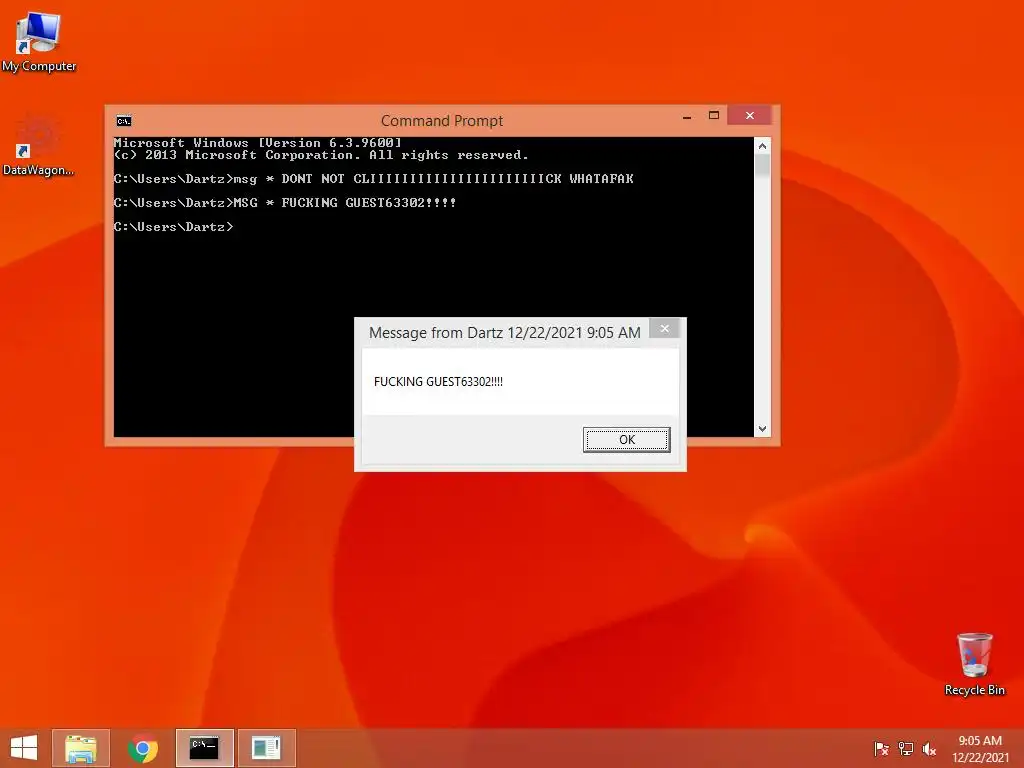1024x768 pixels.
Task: Click the console vertical scrollbar thumb
Action: pyautogui.click(x=762, y=166)
